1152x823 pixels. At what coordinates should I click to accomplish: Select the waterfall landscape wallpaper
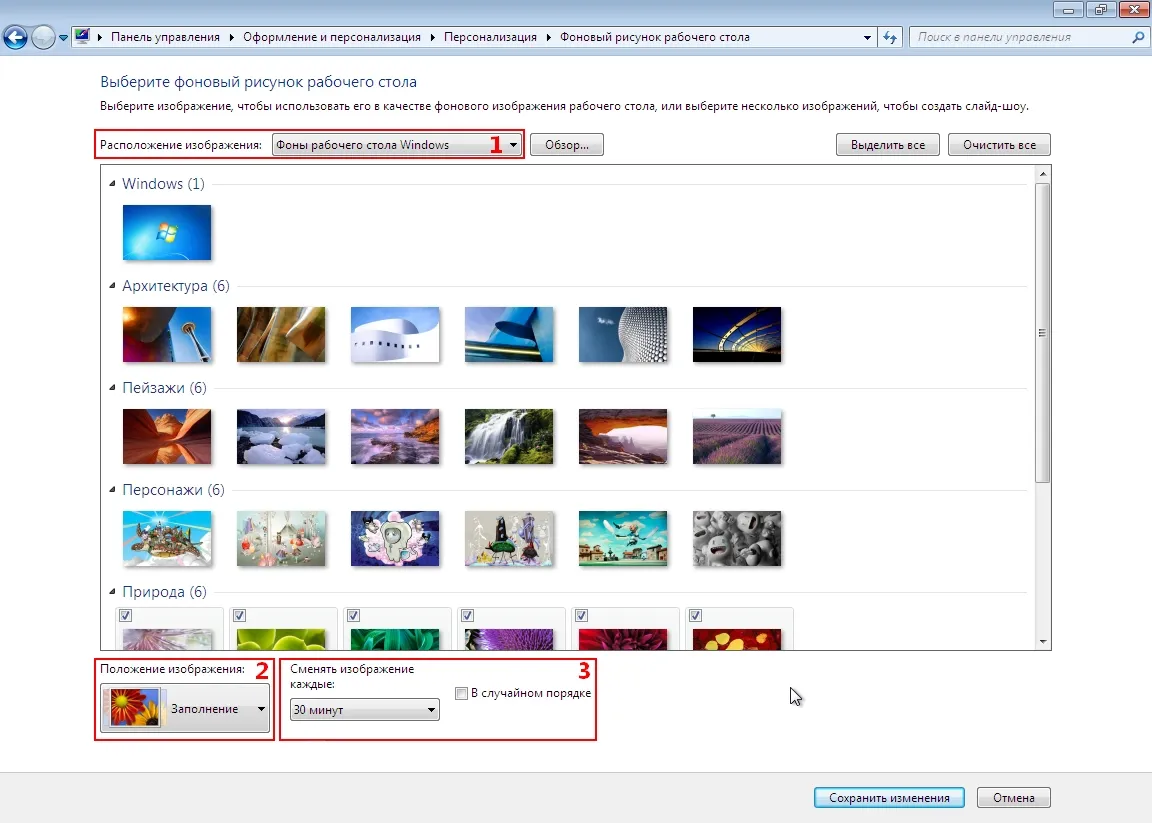[x=509, y=436]
